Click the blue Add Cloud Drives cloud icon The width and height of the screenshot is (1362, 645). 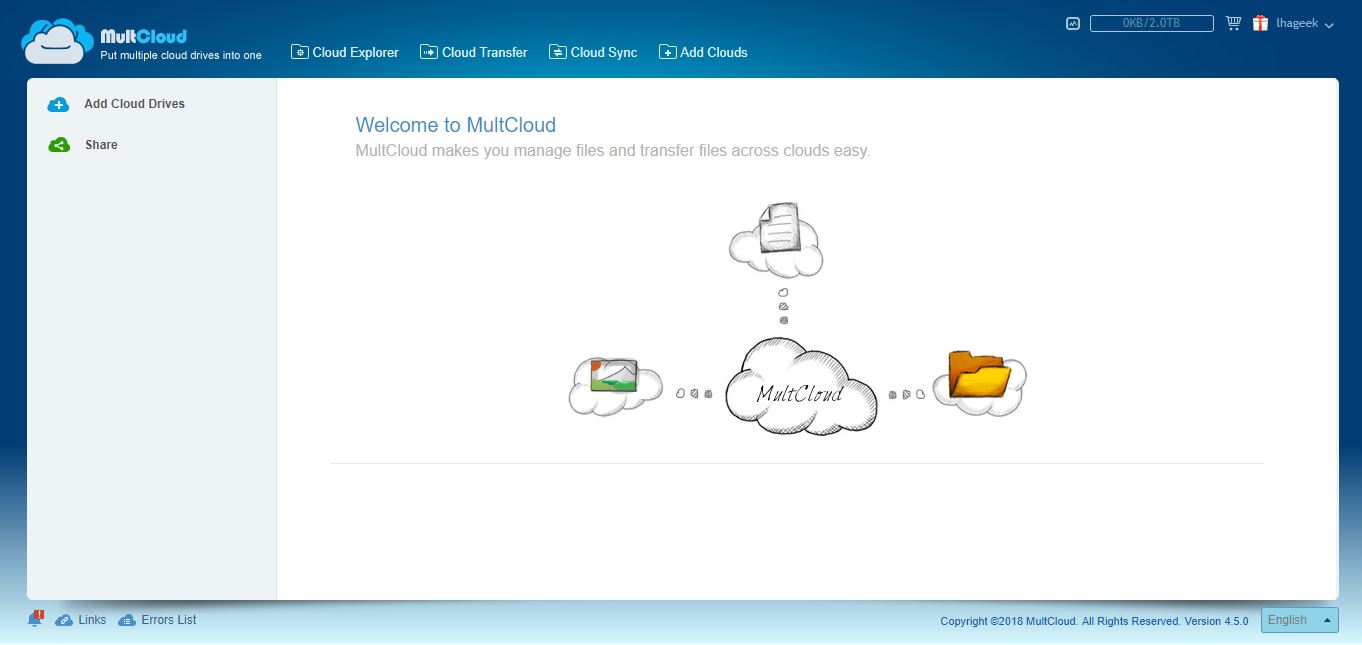[x=59, y=104]
